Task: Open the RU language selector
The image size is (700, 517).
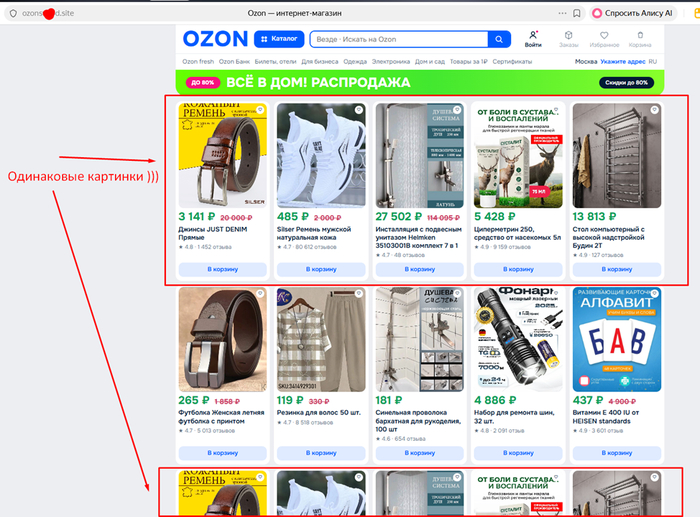Action: 653,62
